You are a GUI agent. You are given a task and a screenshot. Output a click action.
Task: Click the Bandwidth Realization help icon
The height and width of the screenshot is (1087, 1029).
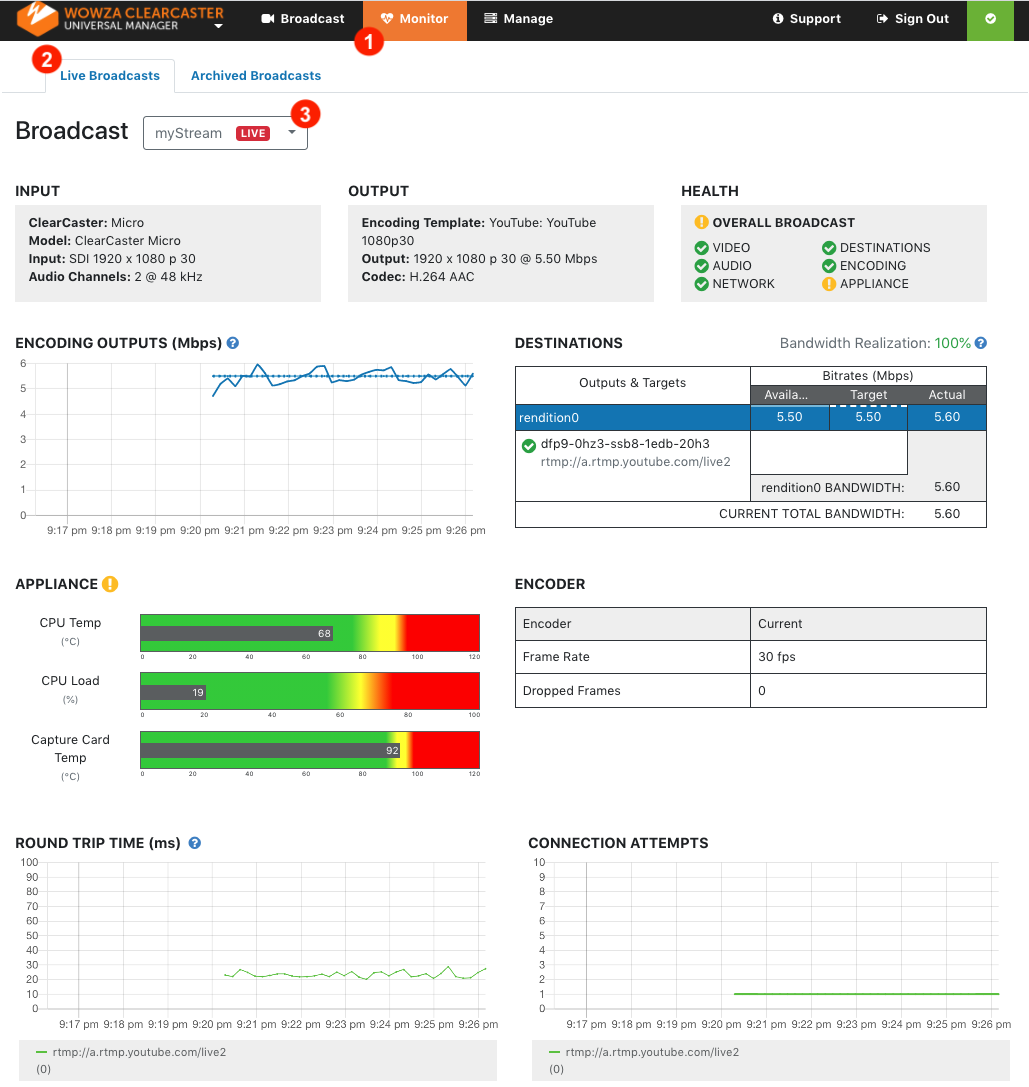pyautogui.click(x=980, y=342)
